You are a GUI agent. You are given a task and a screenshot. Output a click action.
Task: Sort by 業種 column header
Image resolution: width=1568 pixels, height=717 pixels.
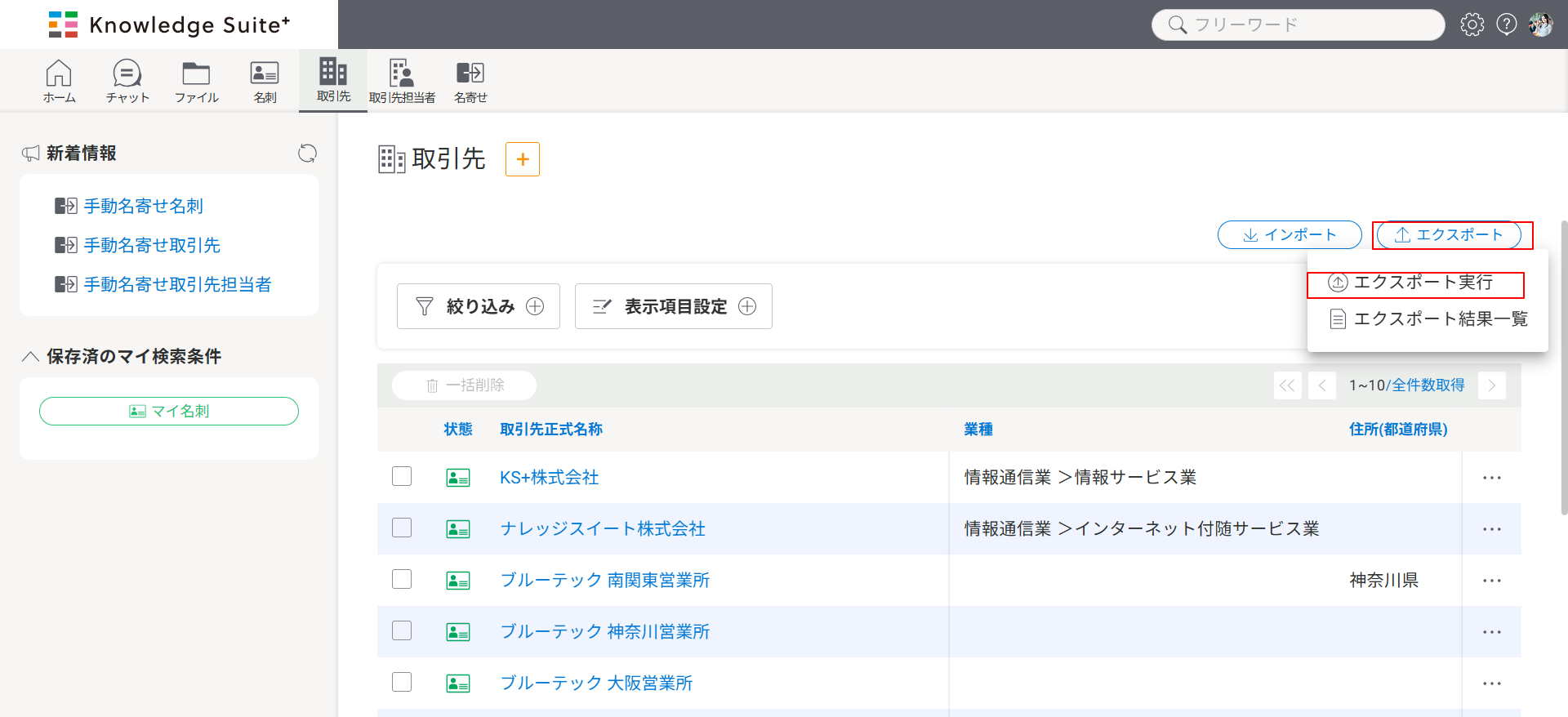[978, 430]
